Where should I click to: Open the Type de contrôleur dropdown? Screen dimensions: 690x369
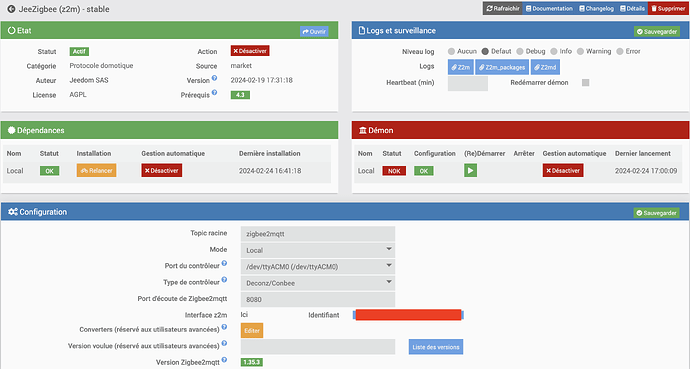318,283
